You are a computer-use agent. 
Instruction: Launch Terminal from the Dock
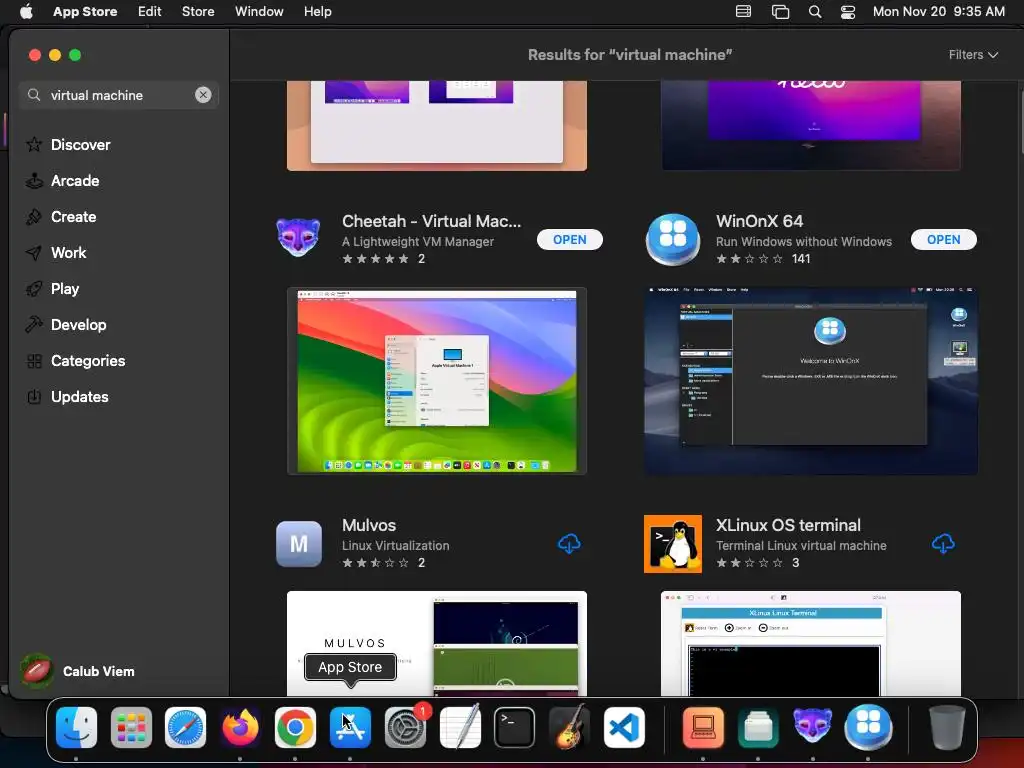point(515,727)
